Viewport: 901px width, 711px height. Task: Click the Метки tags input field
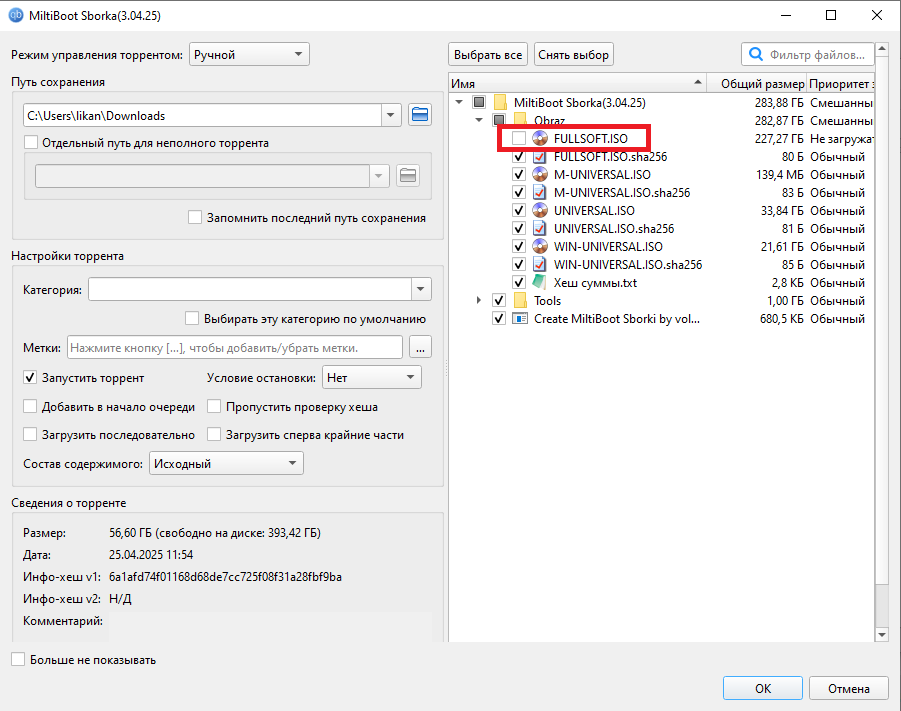tap(234, 347)
